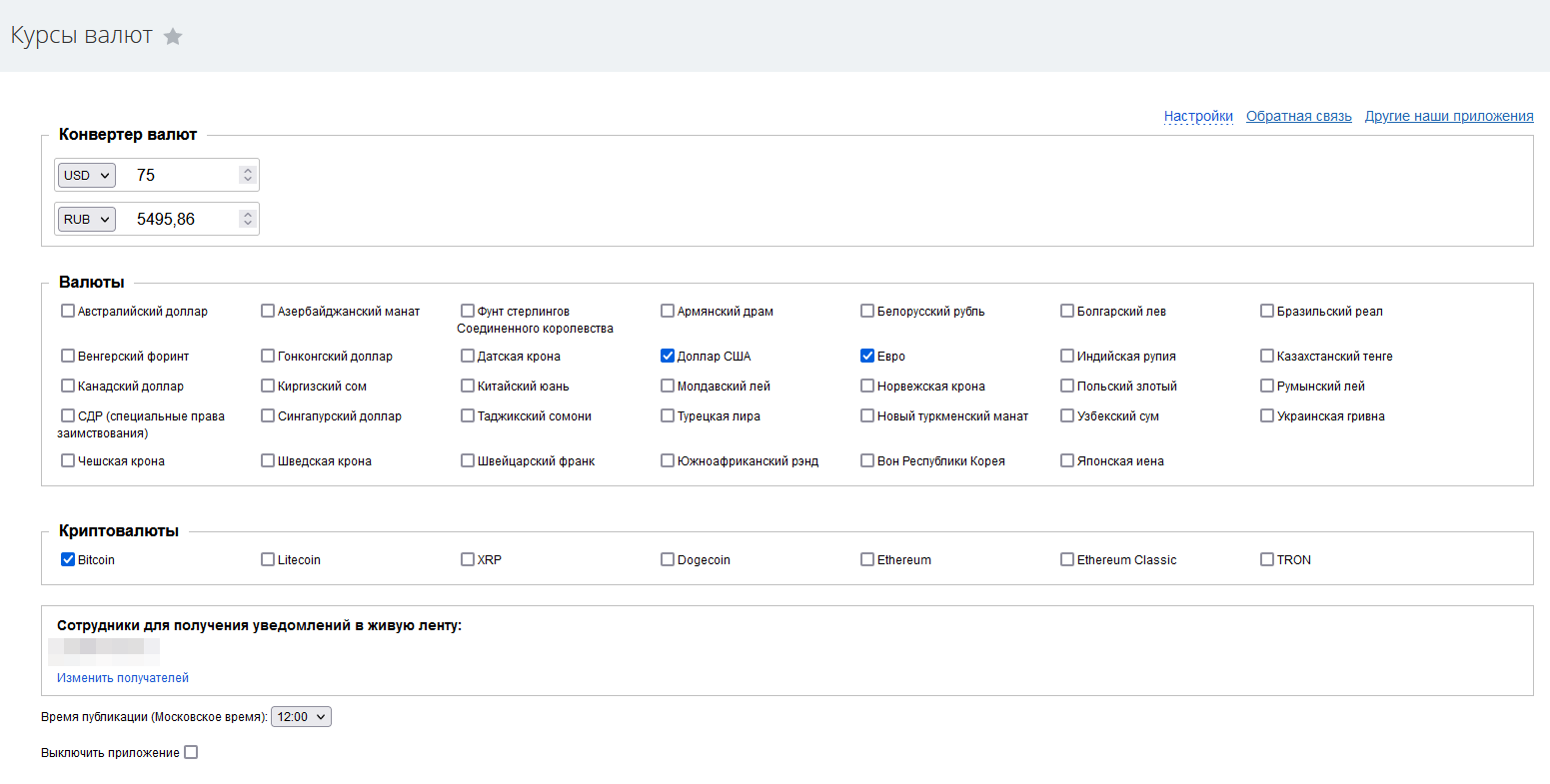Select the Японская иена checkbox
This screenshot has width=1550, height=784.
(x=1067, y=460)
